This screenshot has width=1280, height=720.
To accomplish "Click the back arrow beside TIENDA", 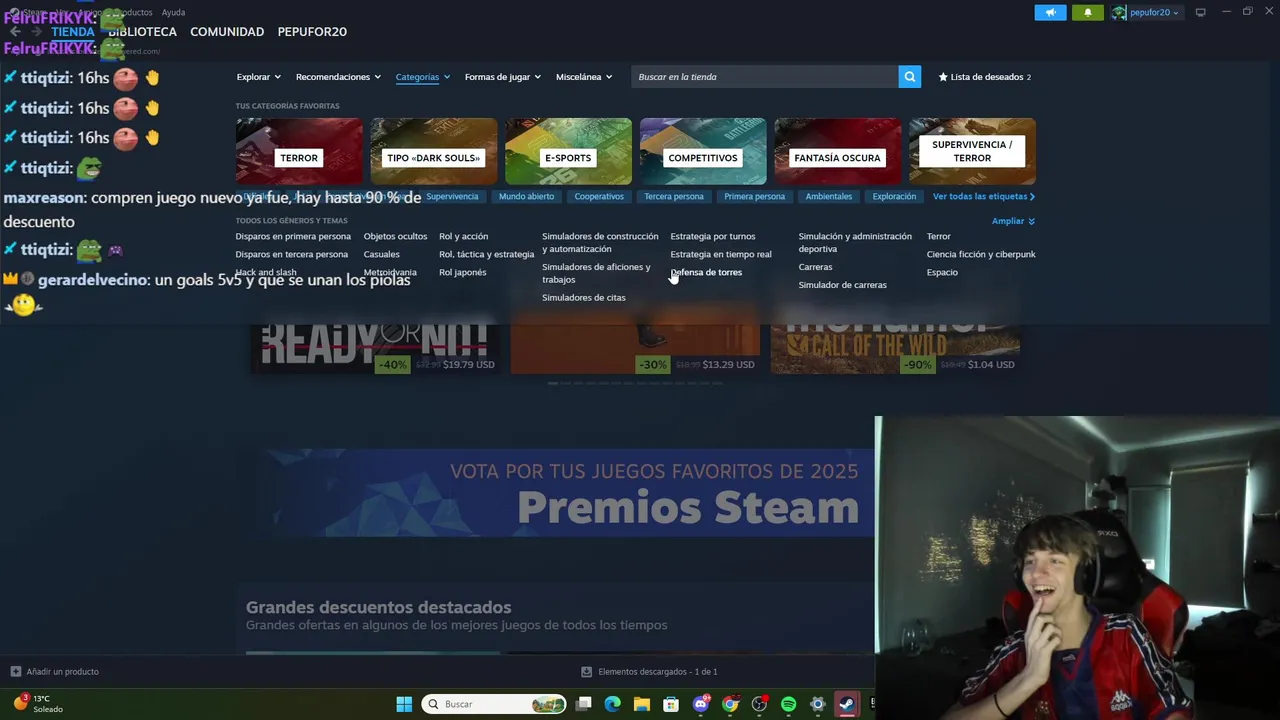I will [x=15, y=32].
